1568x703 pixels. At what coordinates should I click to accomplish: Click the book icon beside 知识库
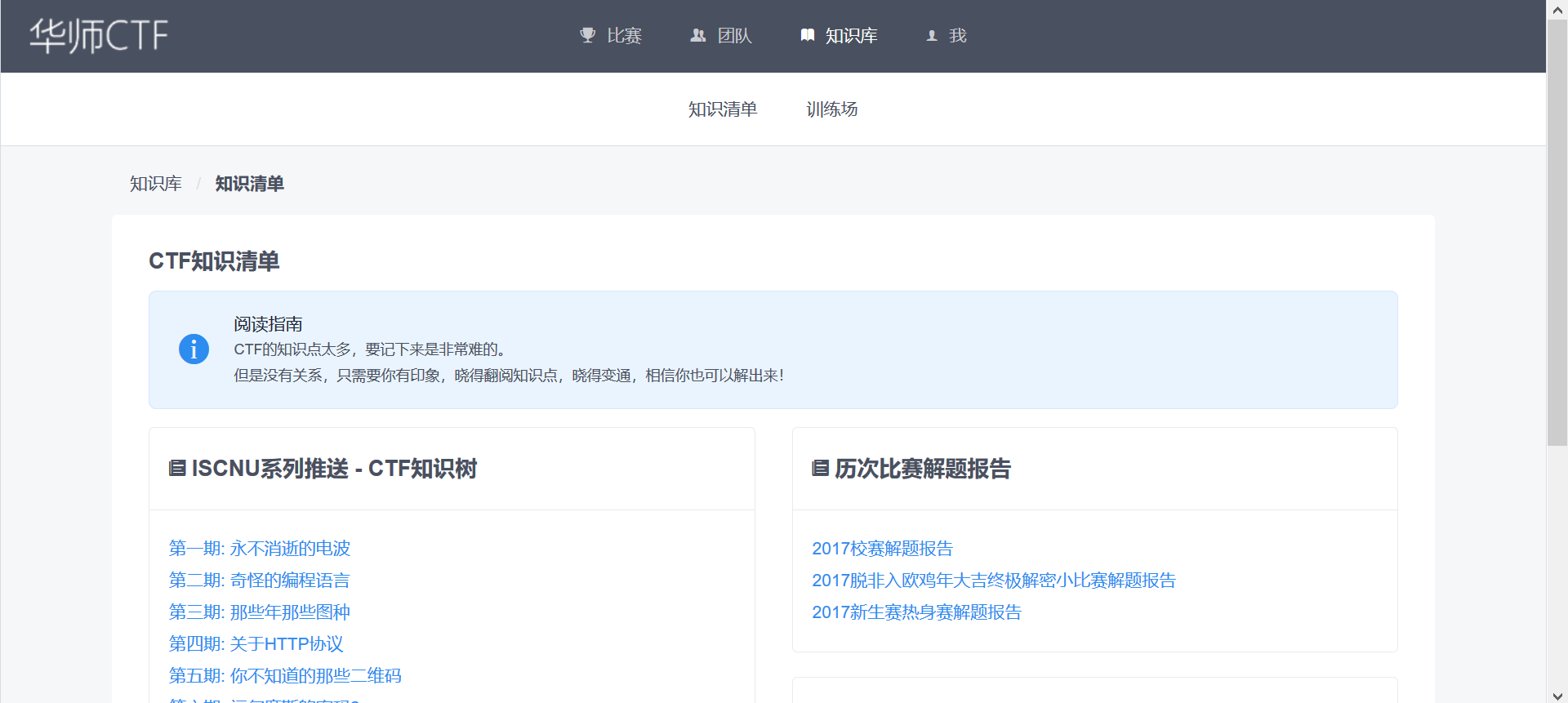[807, 35]
